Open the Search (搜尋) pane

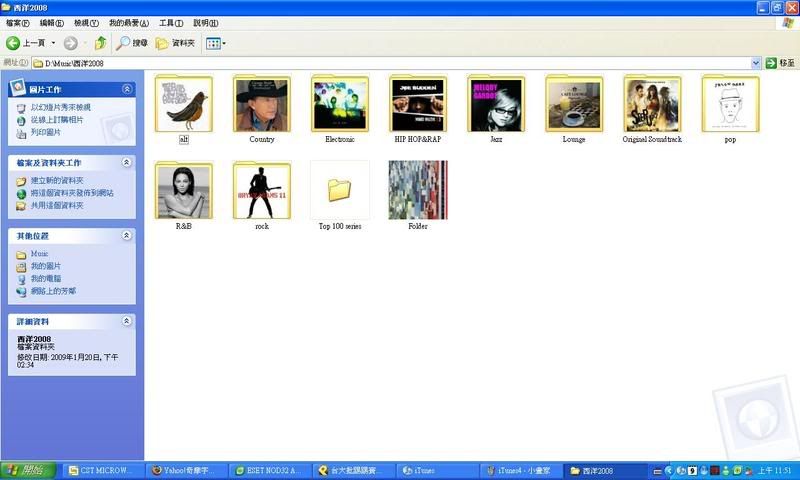pos(132,43)
